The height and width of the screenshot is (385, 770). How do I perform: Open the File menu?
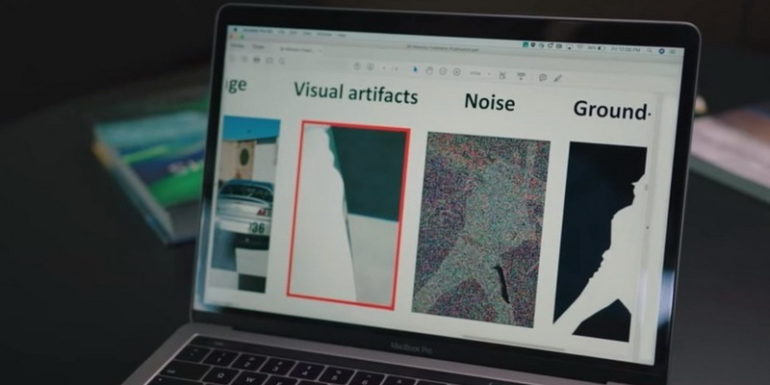pos(281,32)
